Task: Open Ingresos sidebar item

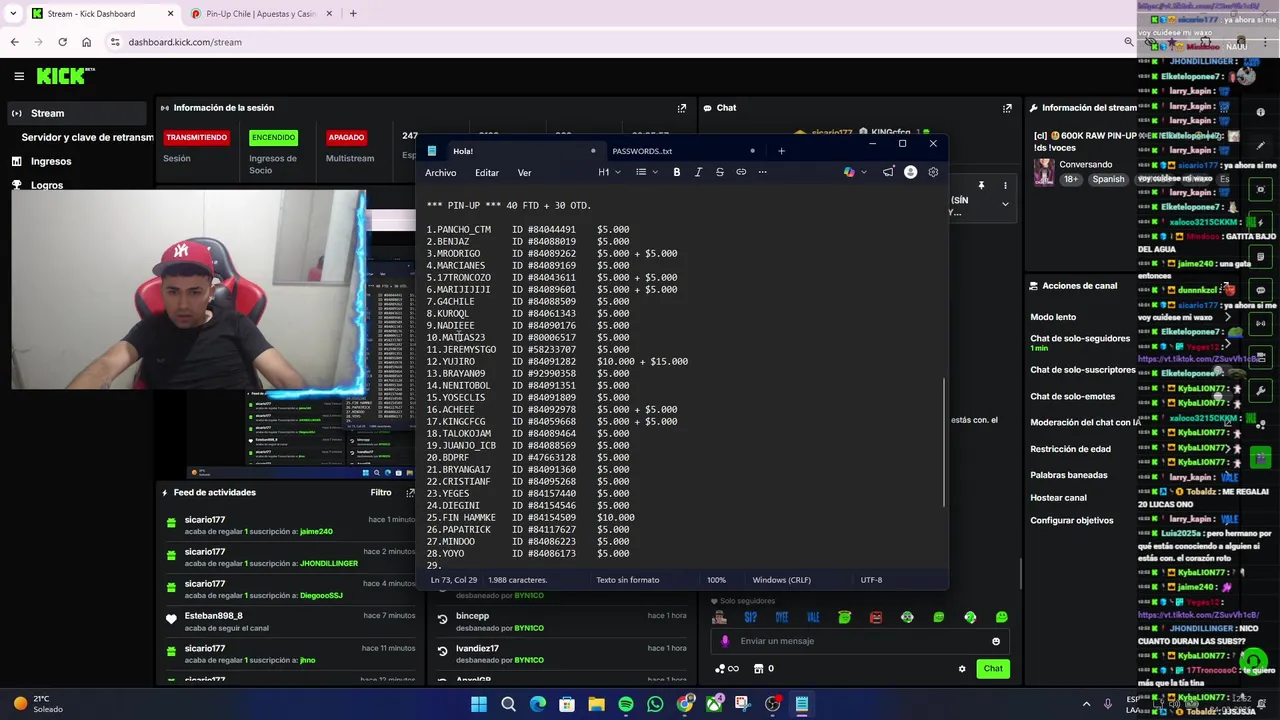Action: tap(50, 161)
